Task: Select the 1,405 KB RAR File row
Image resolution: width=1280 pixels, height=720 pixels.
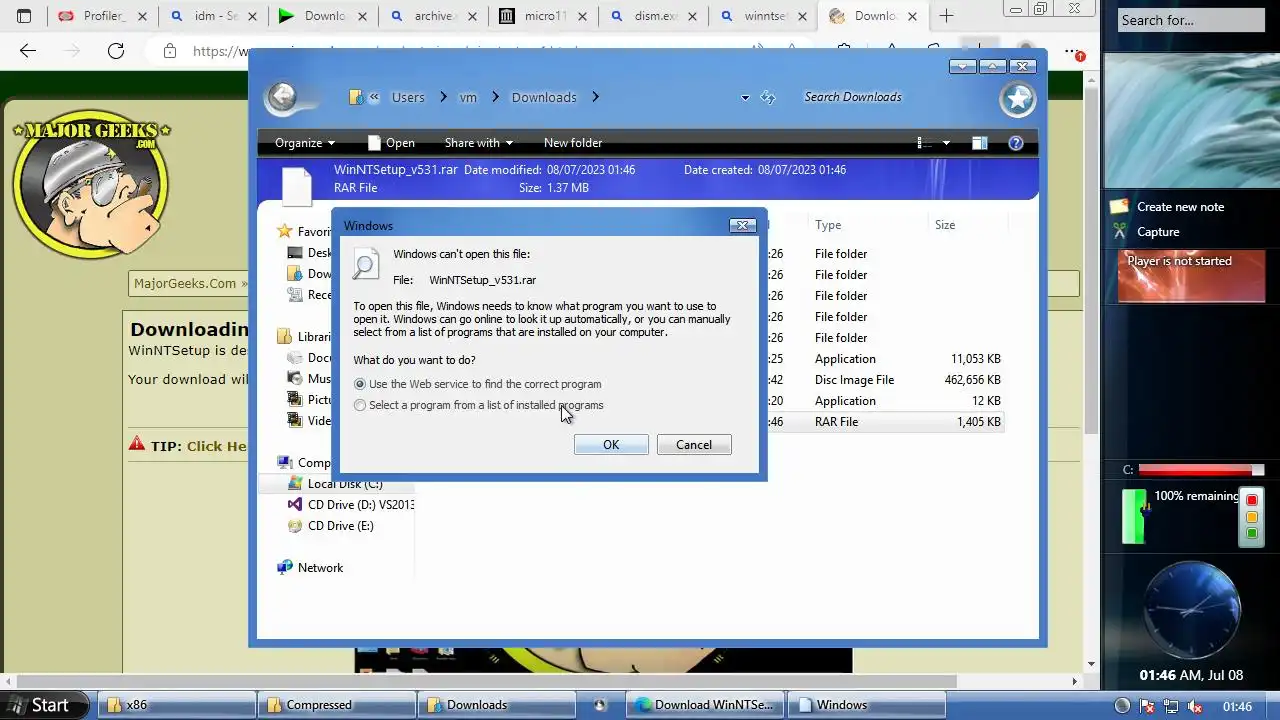Action: (x=885, y=422)
